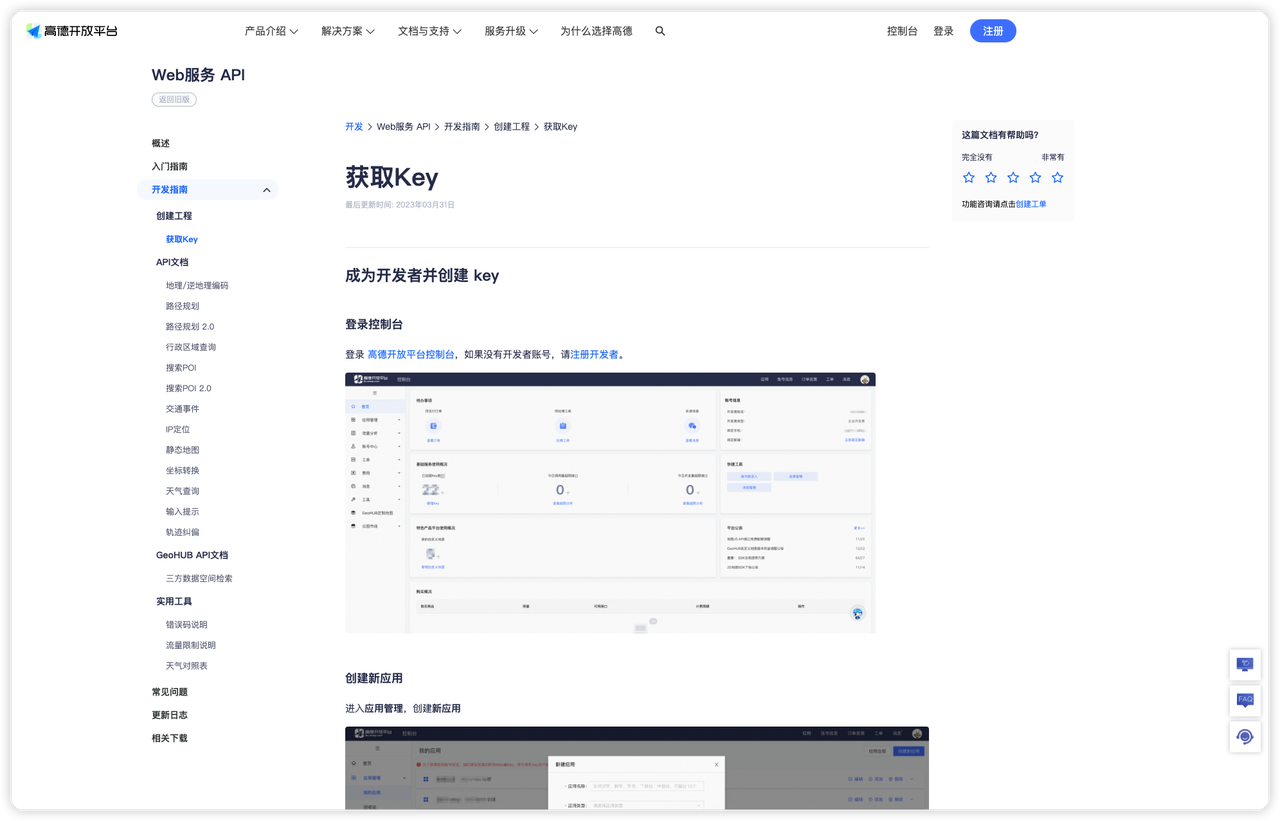Click the blue 注册 button
The image size is (1280, 821).
992,31
